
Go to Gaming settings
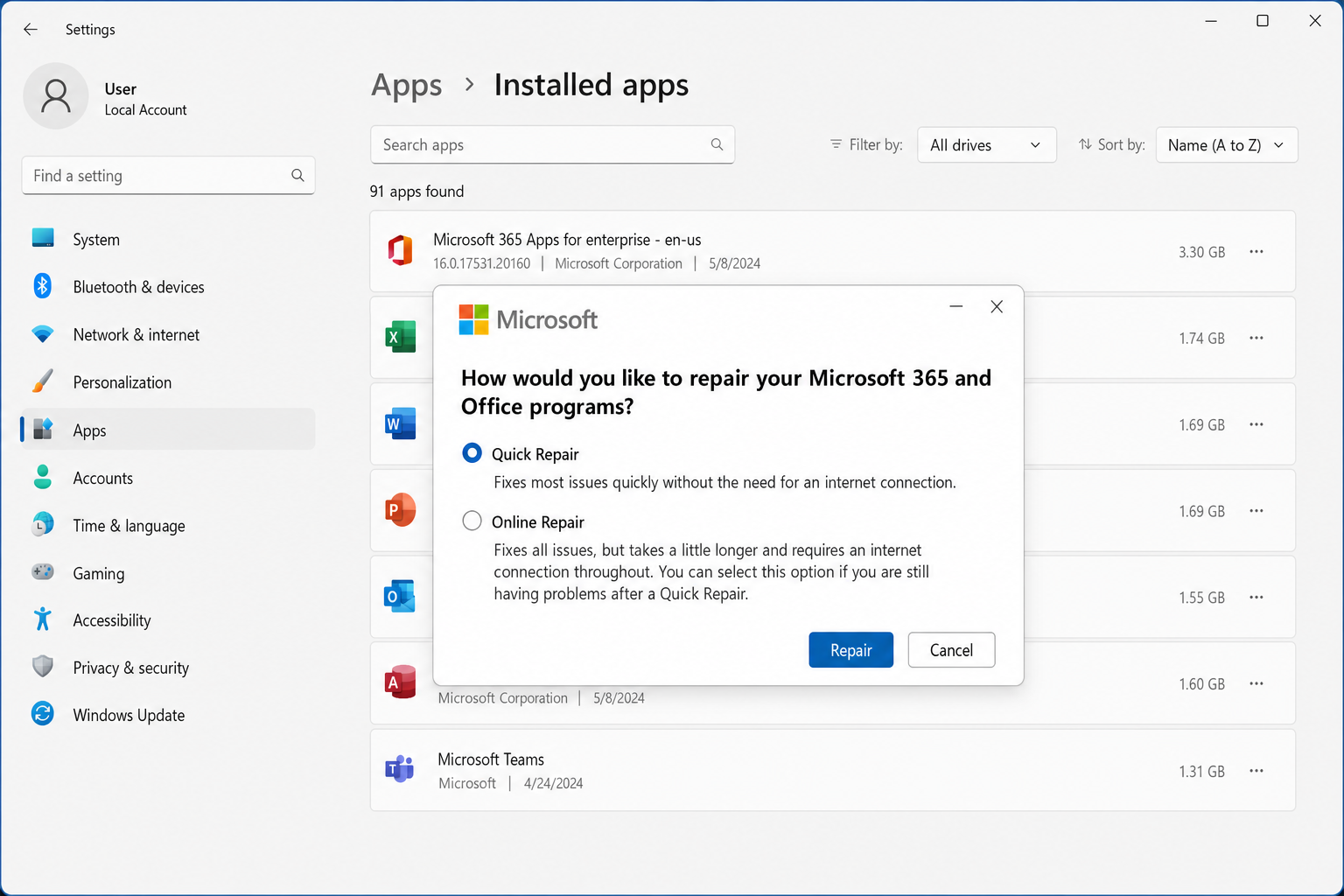[x=168, y=573]
